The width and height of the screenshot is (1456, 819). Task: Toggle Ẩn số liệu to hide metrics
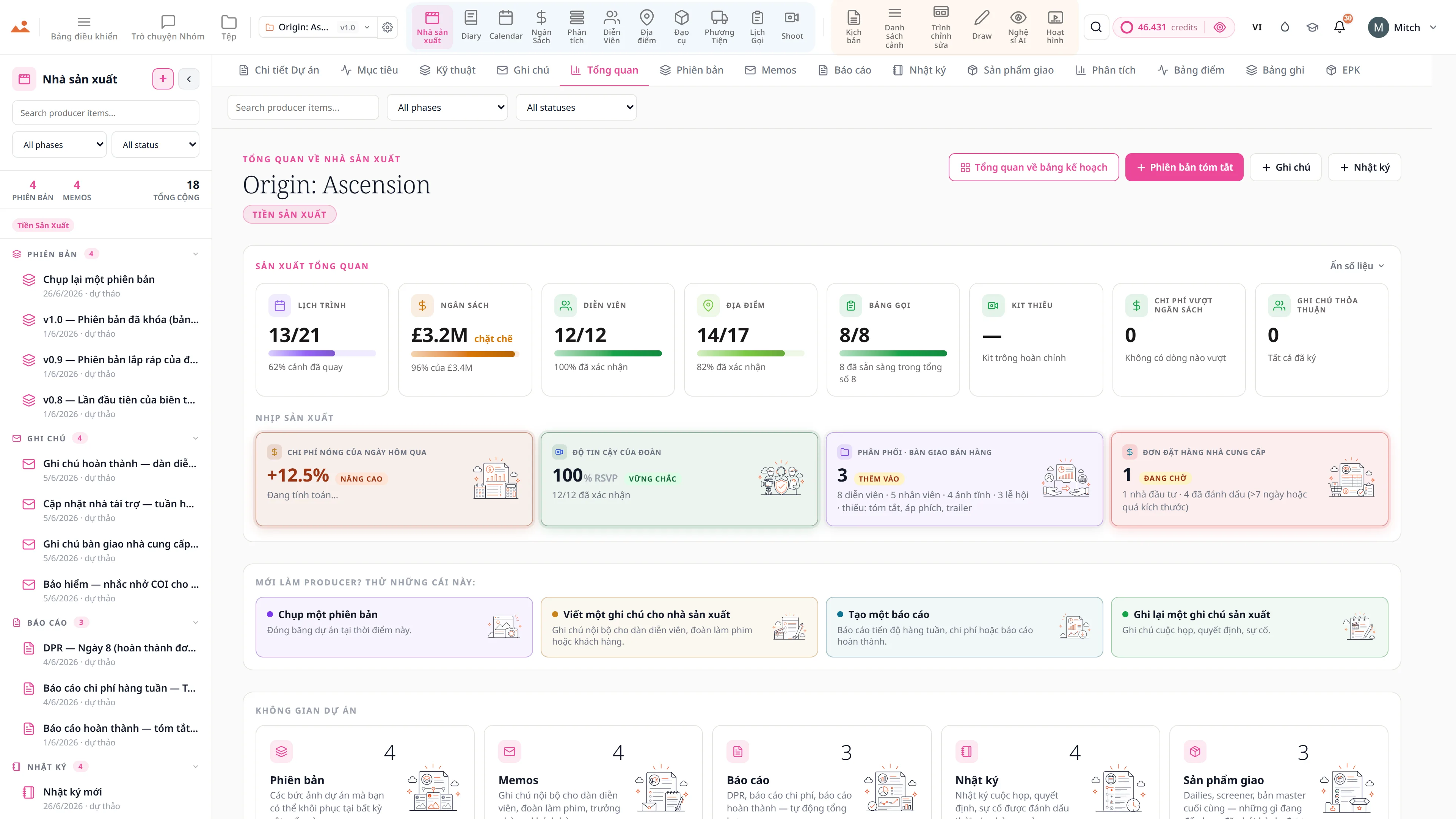click(x=1357, y=266)
